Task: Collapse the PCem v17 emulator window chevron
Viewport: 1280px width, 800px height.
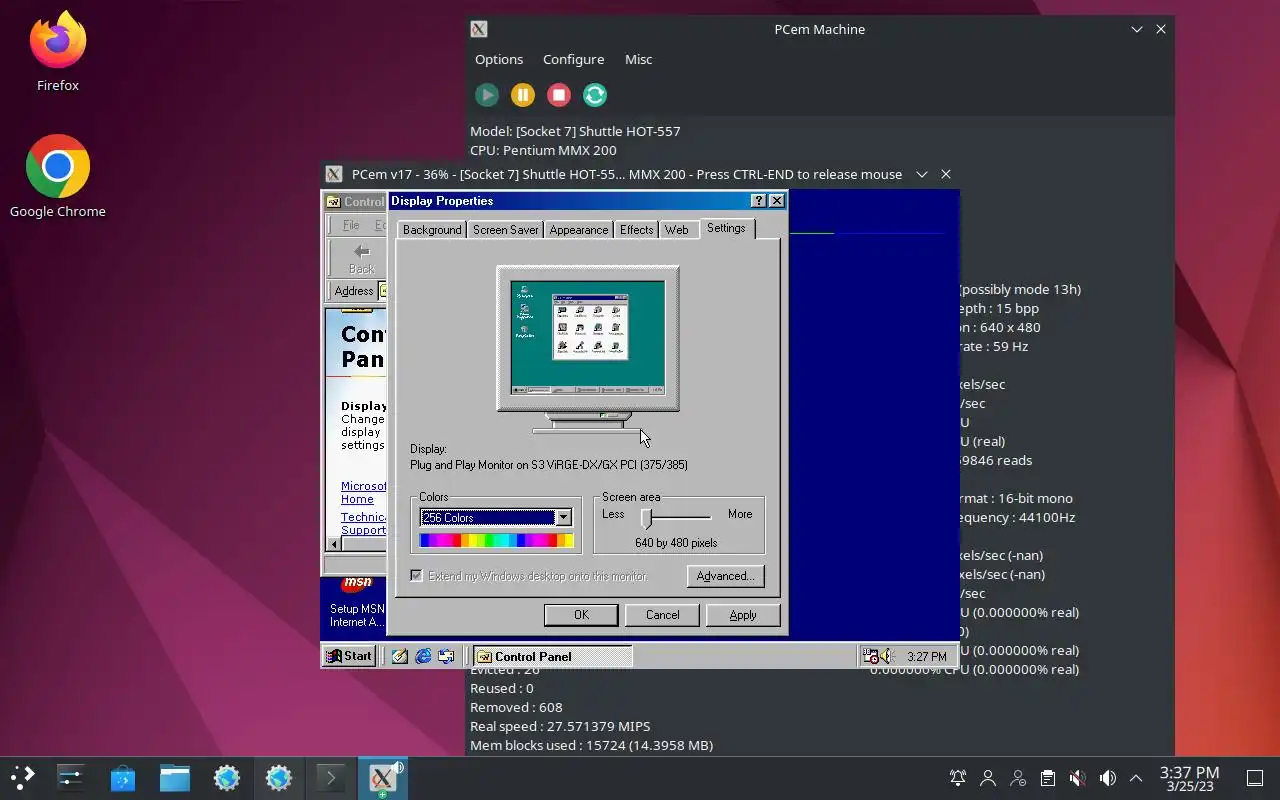Action: [922, 174]
